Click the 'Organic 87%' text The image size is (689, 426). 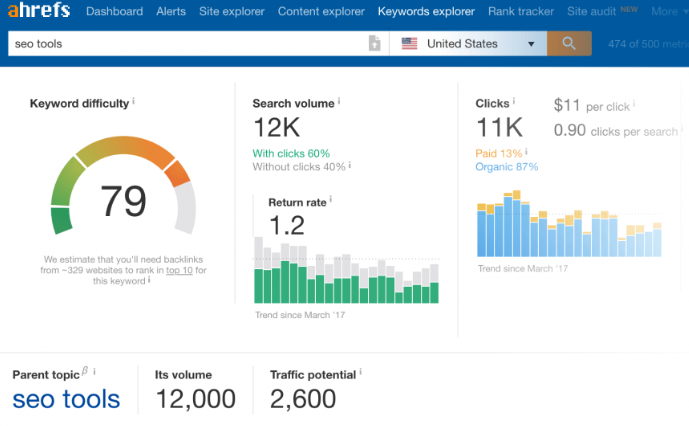507,167
